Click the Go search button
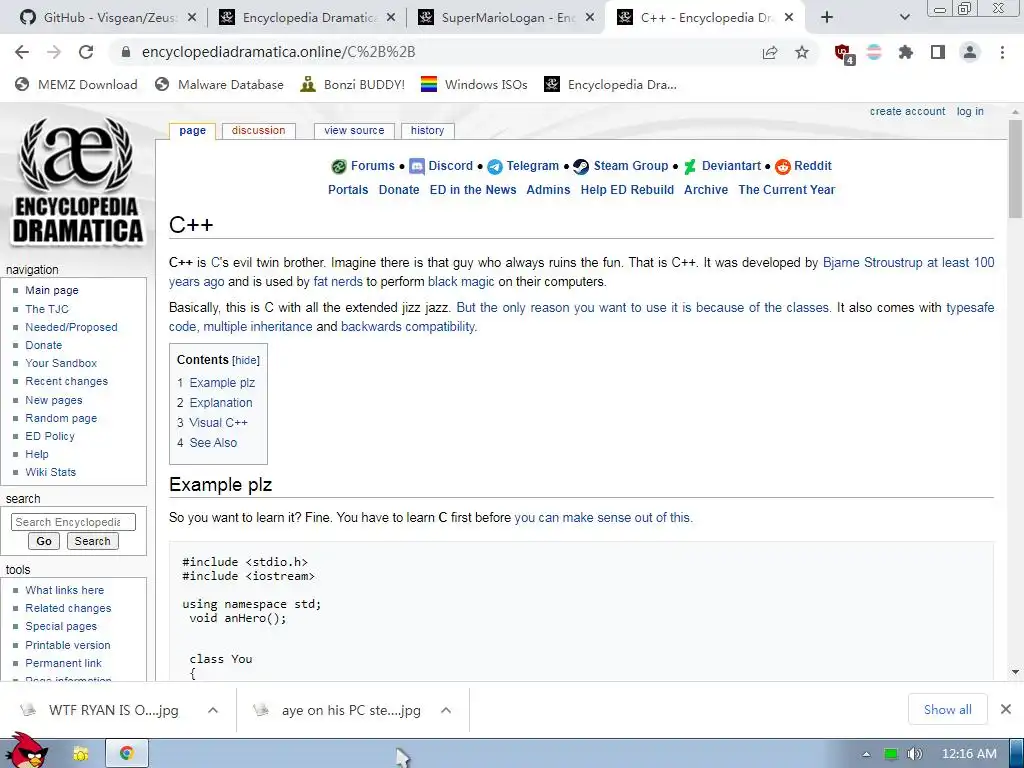1024x768 pixels. 44,541
